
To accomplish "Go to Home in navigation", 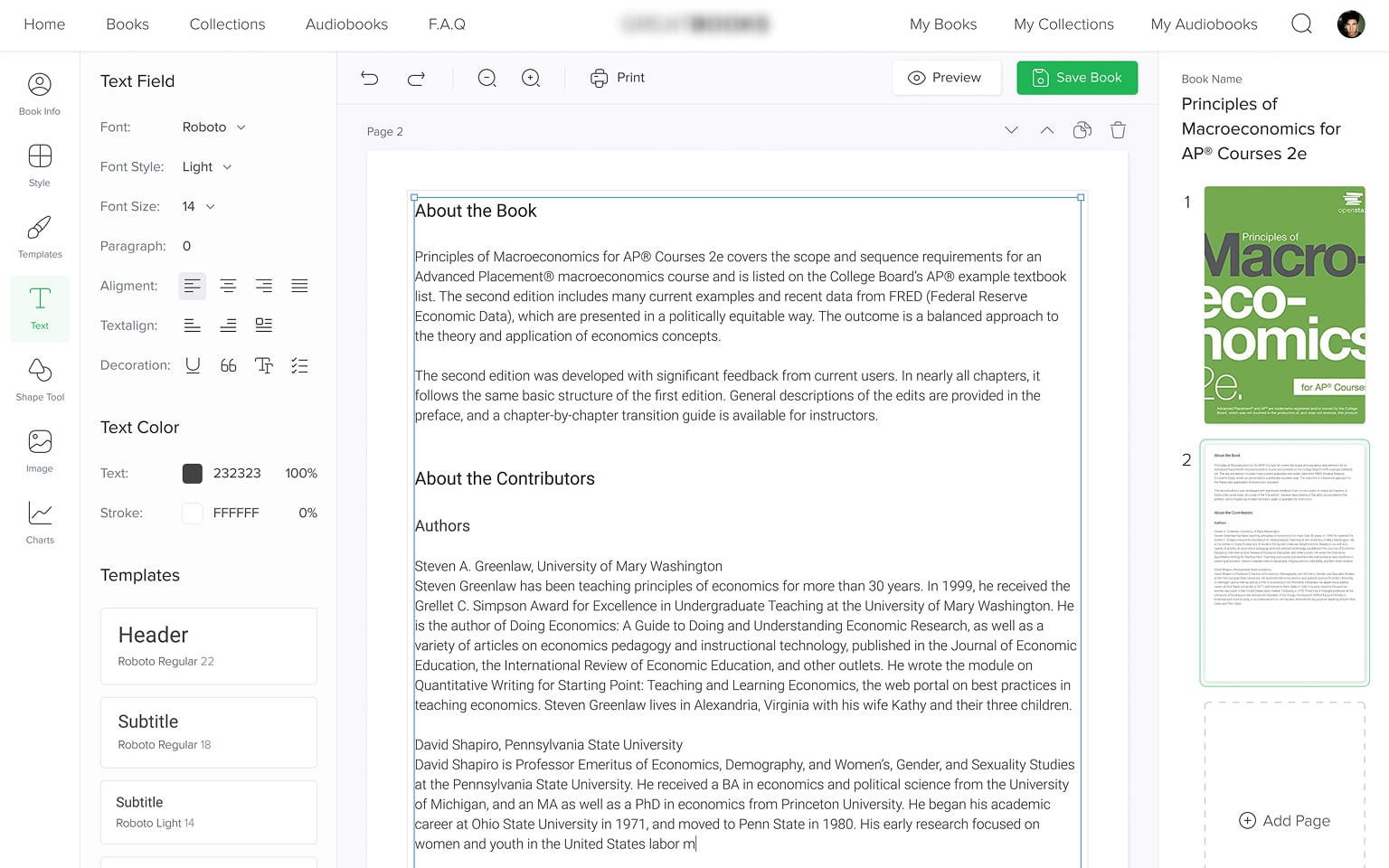I will (x=44, y=24).
